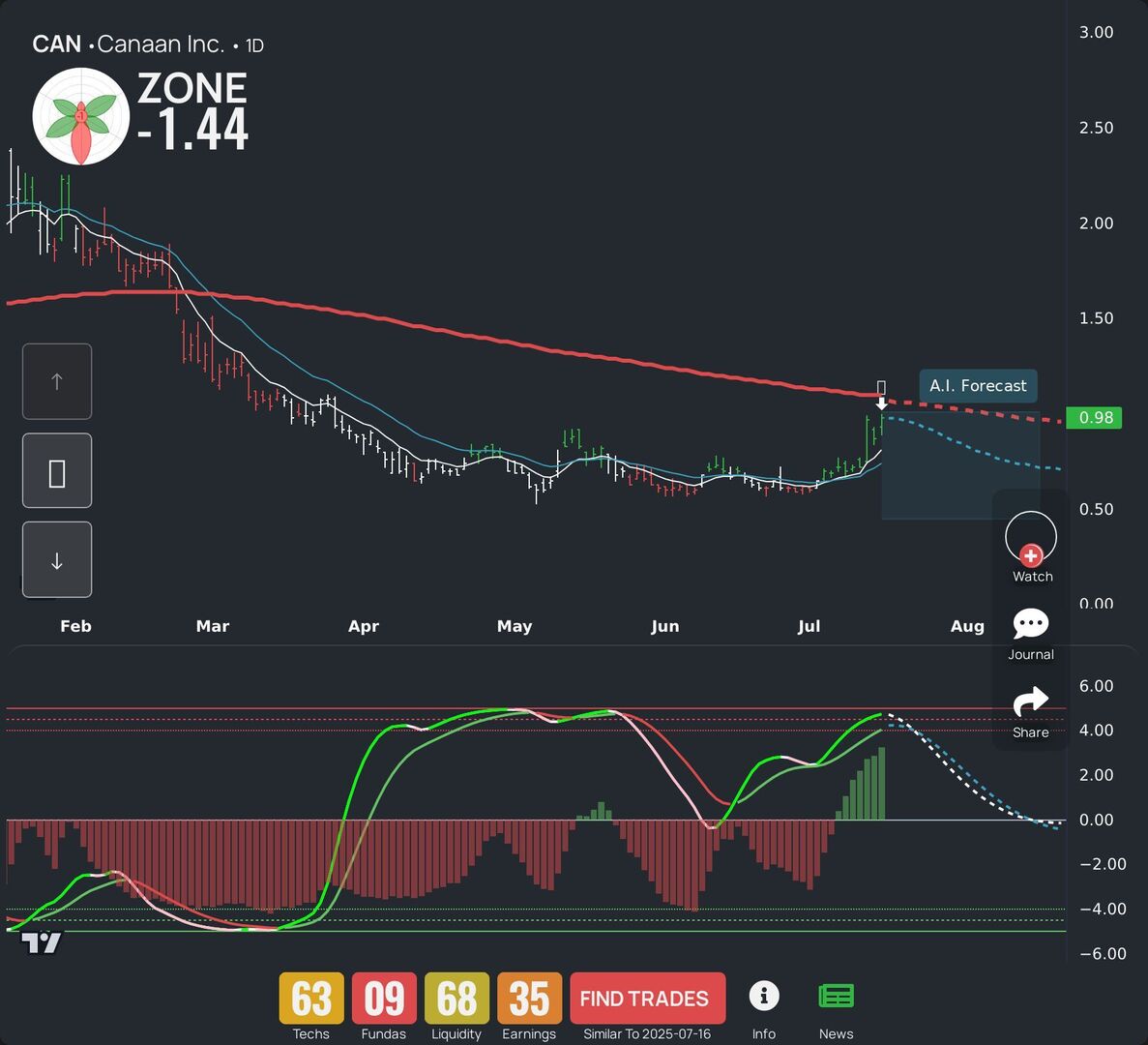Viewport: 1148px width, 1045px height.
Task: Click the Aug label on the time axis
Action: coord(967,626)
